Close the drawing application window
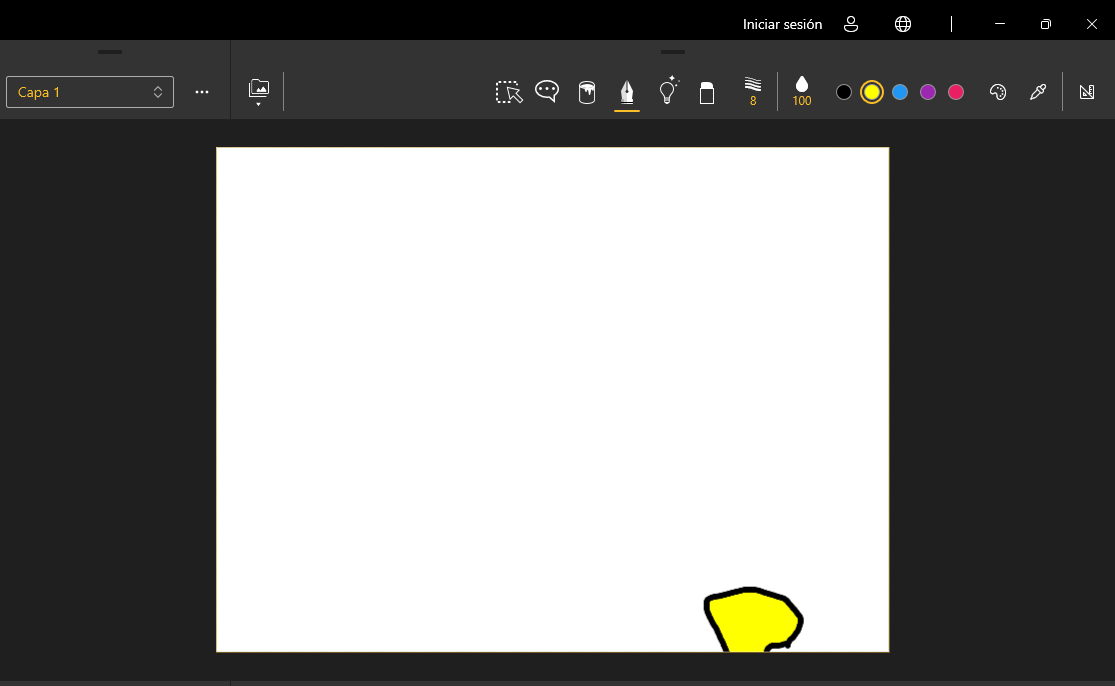This screenshot has width=1115, height=686. tap(1092, 24)
